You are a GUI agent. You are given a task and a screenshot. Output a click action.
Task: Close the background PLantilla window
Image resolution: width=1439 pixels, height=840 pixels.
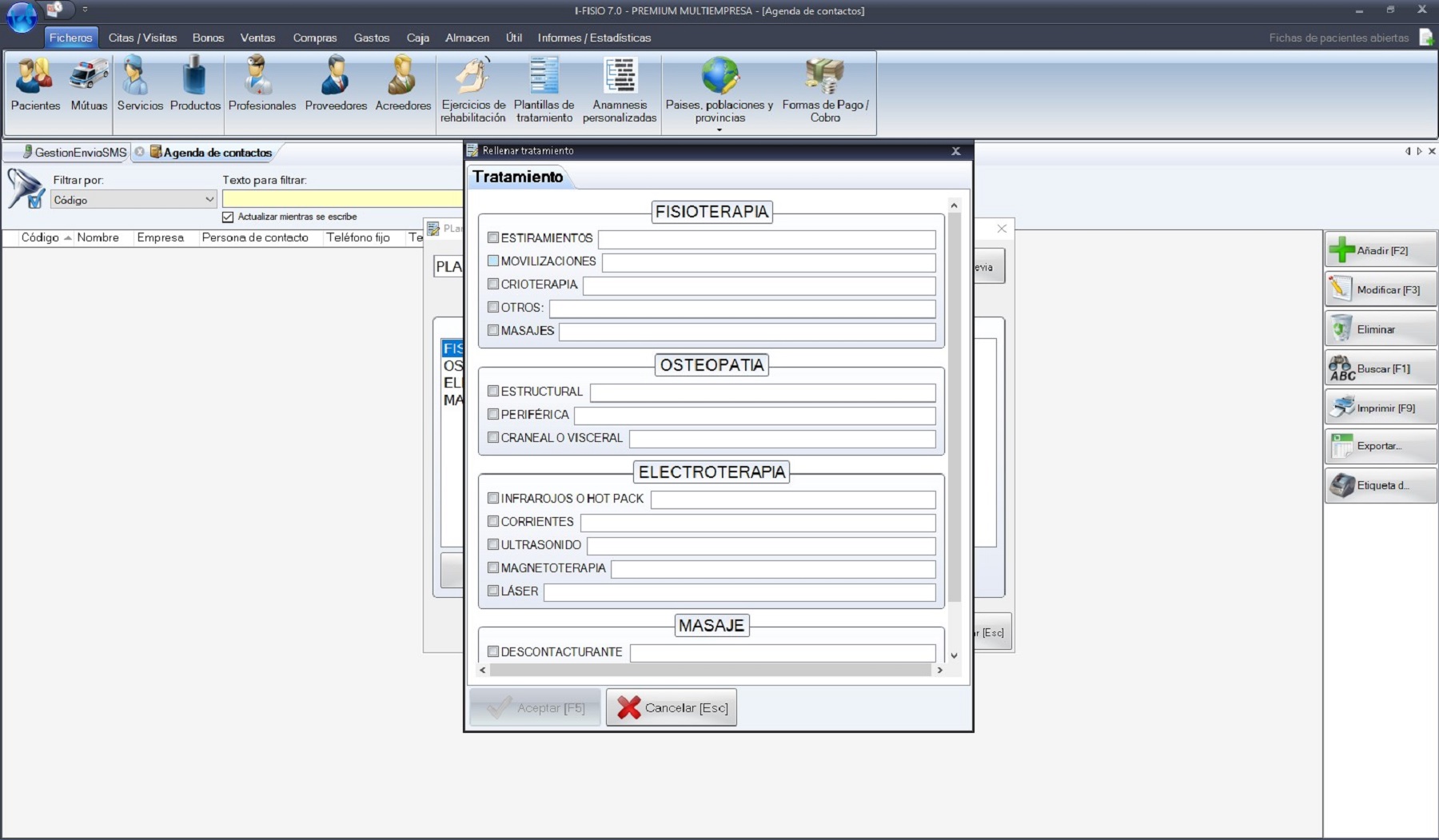[x=1002, y=229]
